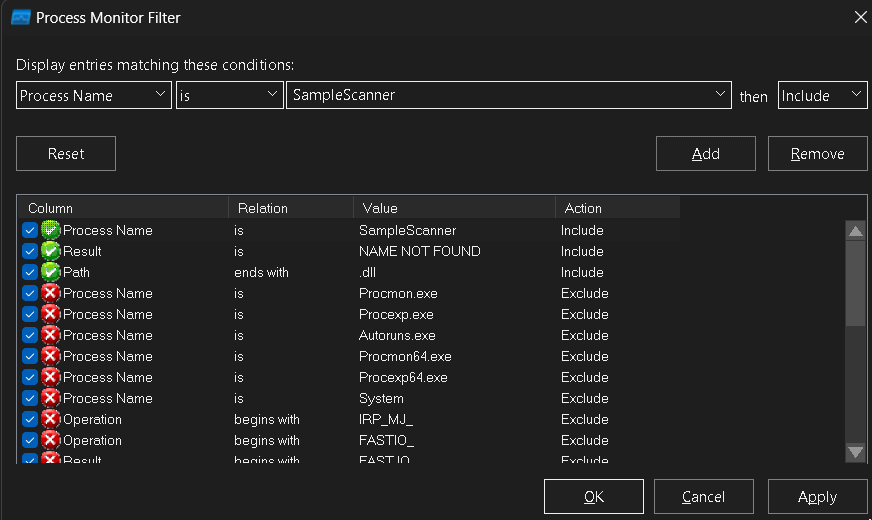Click the green include icon for SampleScanner row
The width and height of the screenshot is (872, 520).
point(50,230)
